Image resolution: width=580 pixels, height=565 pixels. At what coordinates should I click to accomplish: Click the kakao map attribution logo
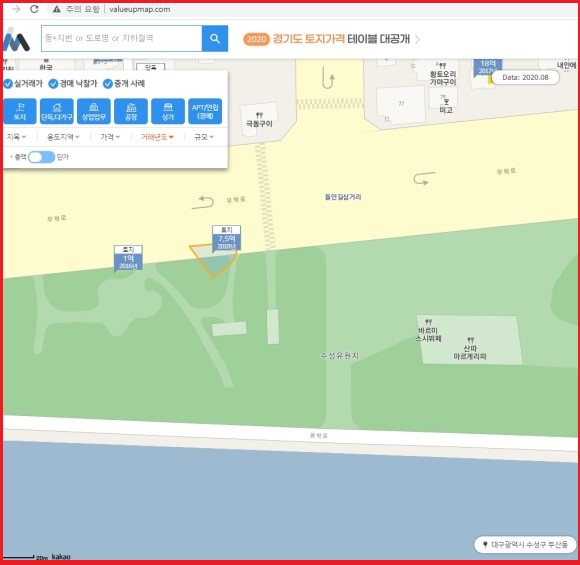pos(61,556)
